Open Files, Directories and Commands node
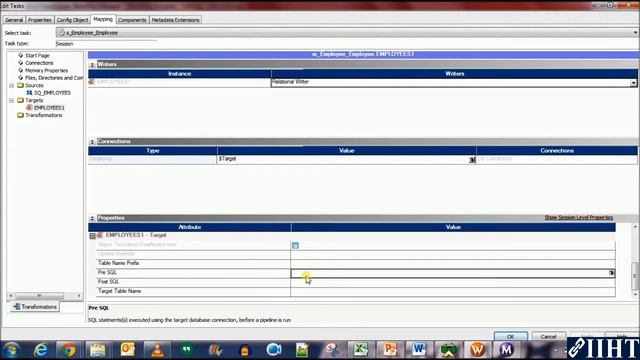The image size is (640, 360). (54, 78)
